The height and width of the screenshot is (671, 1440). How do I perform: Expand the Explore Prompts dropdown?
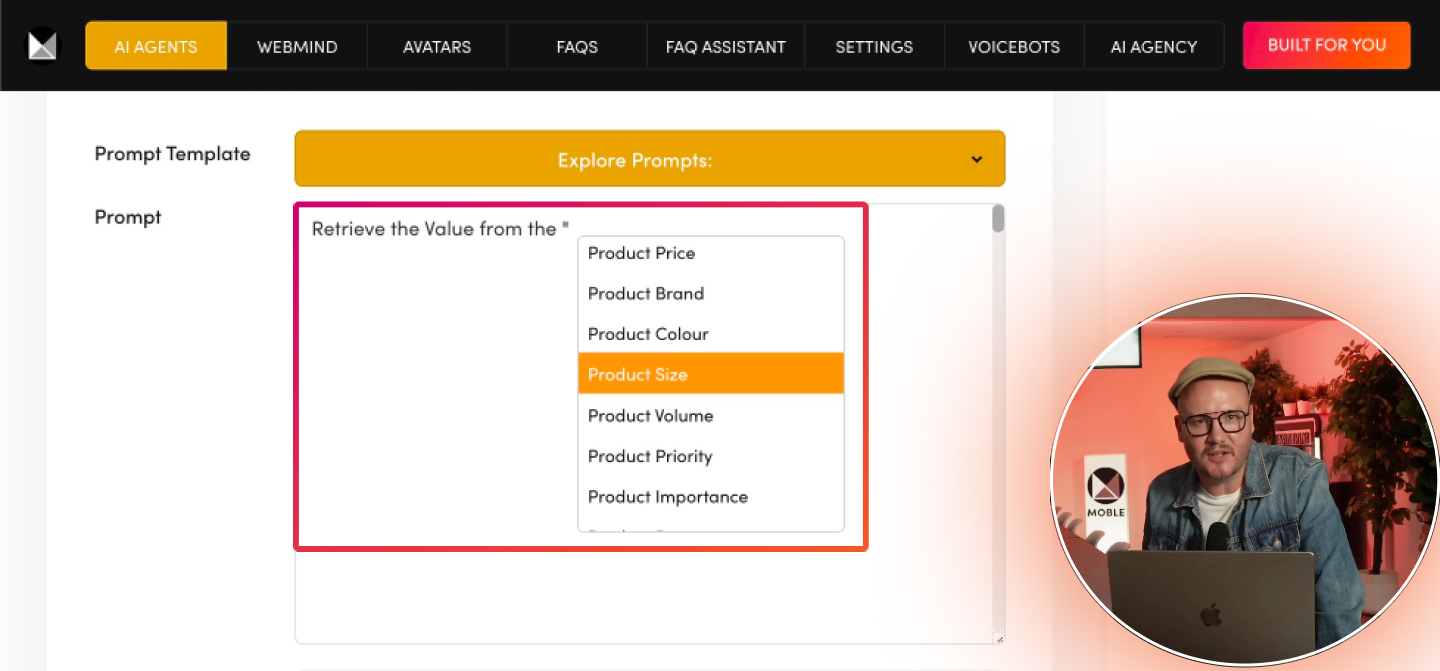[x=649, y=159]
